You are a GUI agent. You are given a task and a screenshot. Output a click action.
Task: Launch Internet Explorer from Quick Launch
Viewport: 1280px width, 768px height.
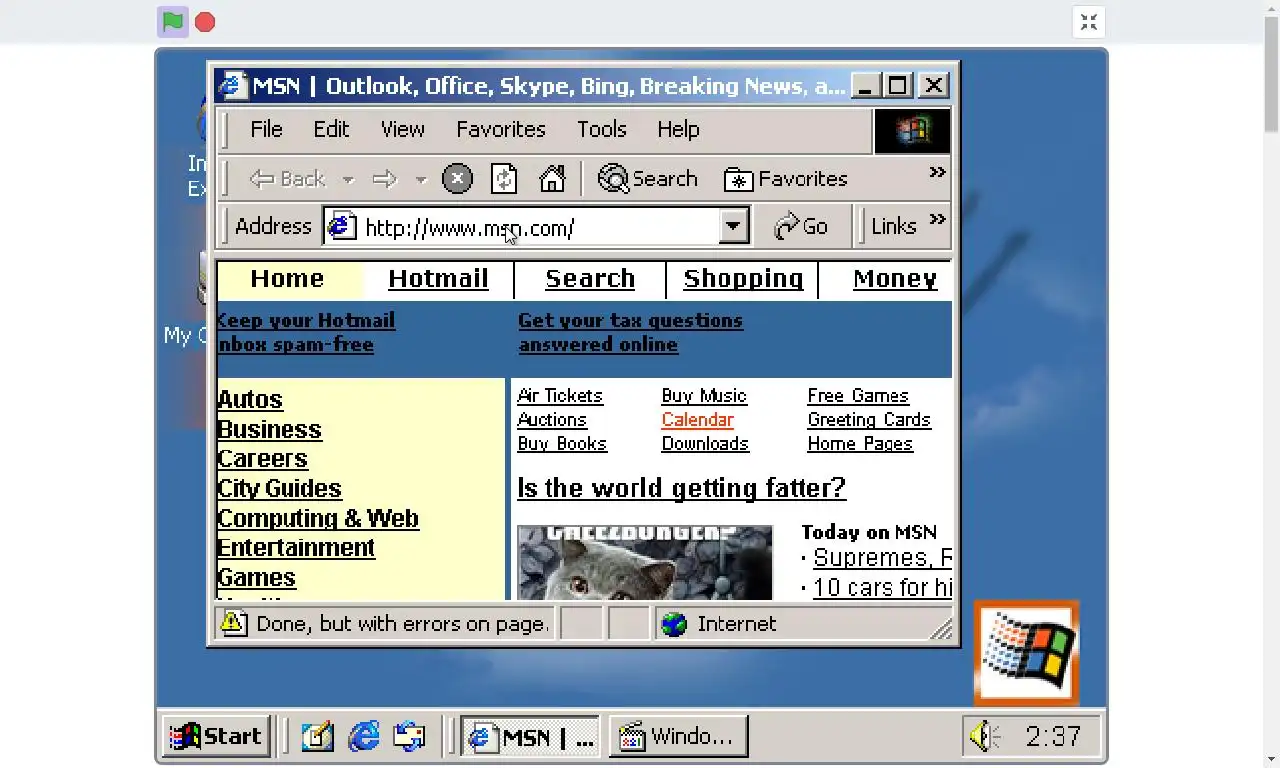(364, 737)
